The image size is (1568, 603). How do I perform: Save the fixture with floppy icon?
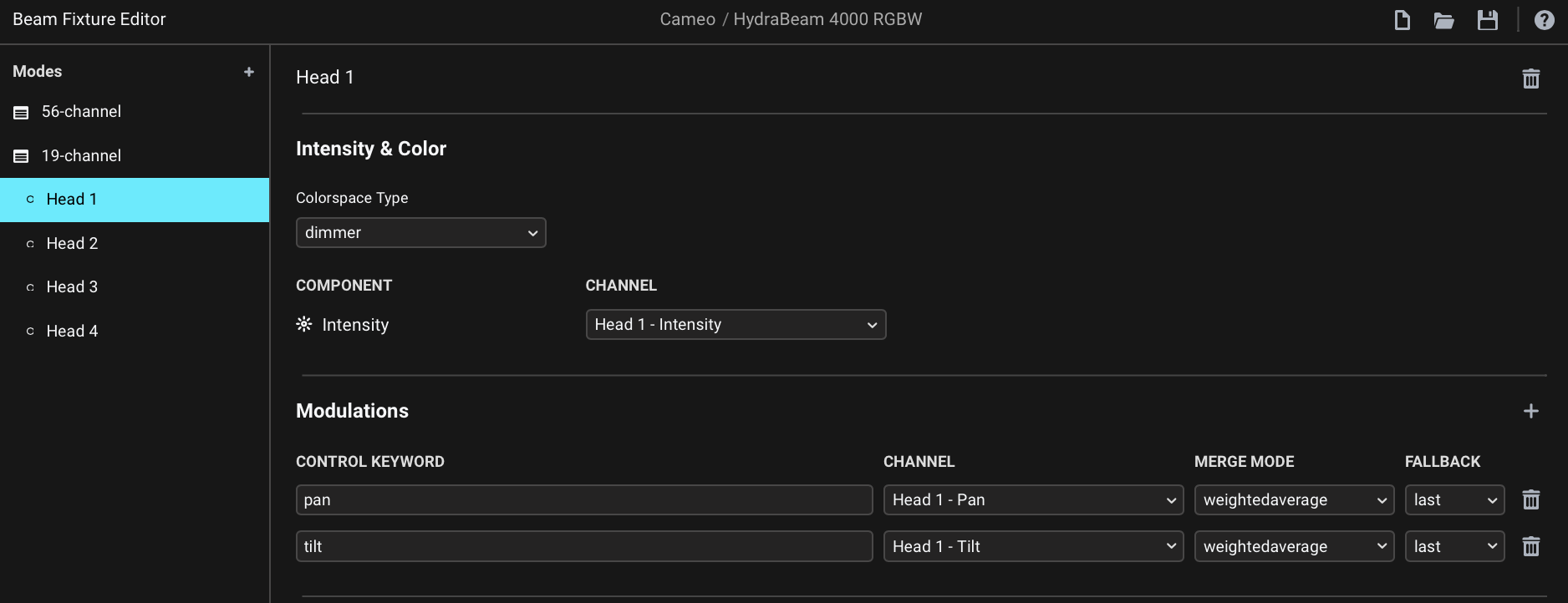click(1487, 20)
